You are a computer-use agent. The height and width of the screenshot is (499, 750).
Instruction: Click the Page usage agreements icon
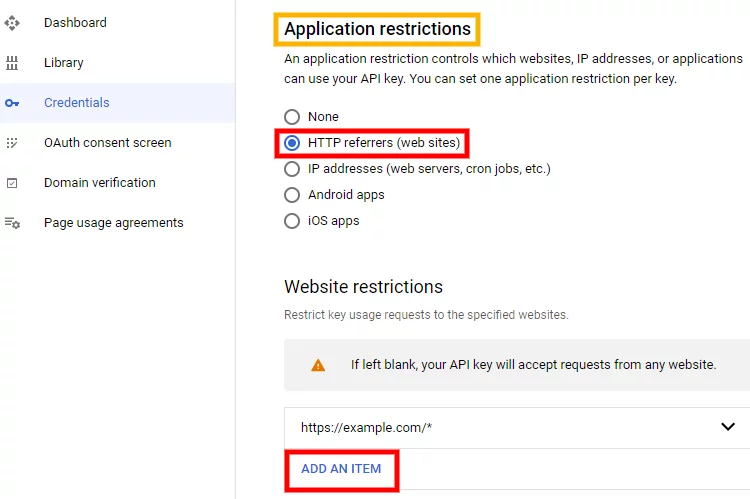[12, 223]
